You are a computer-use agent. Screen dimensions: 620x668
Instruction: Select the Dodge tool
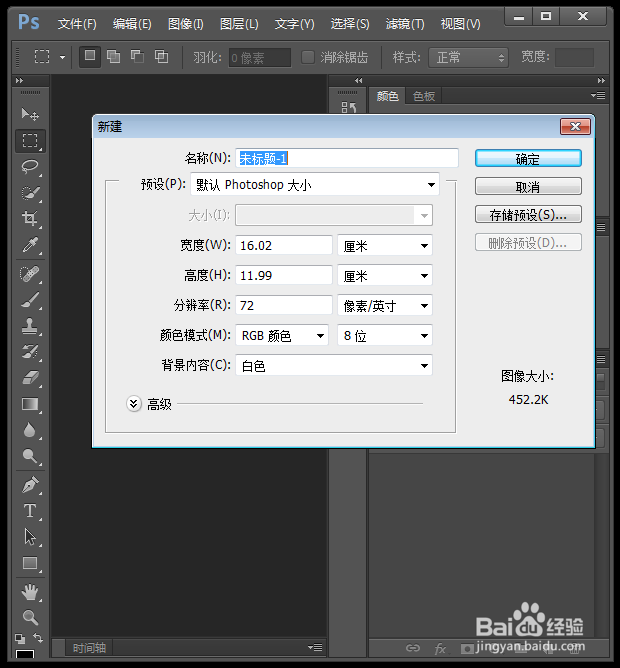coord(30,456)
